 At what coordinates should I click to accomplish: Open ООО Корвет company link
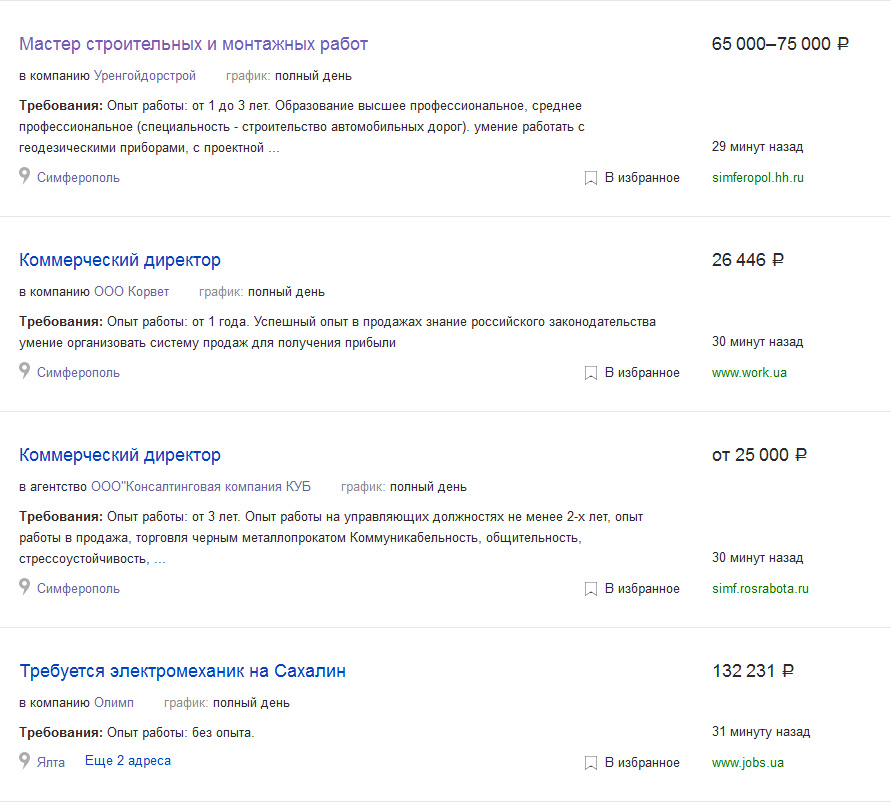tap(131, 292)
